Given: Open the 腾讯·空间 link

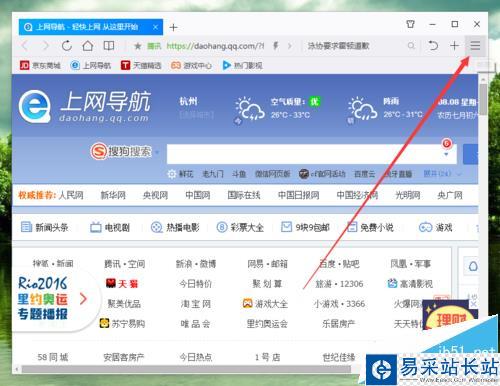Looking at the screenshot, I should [125, 264].
